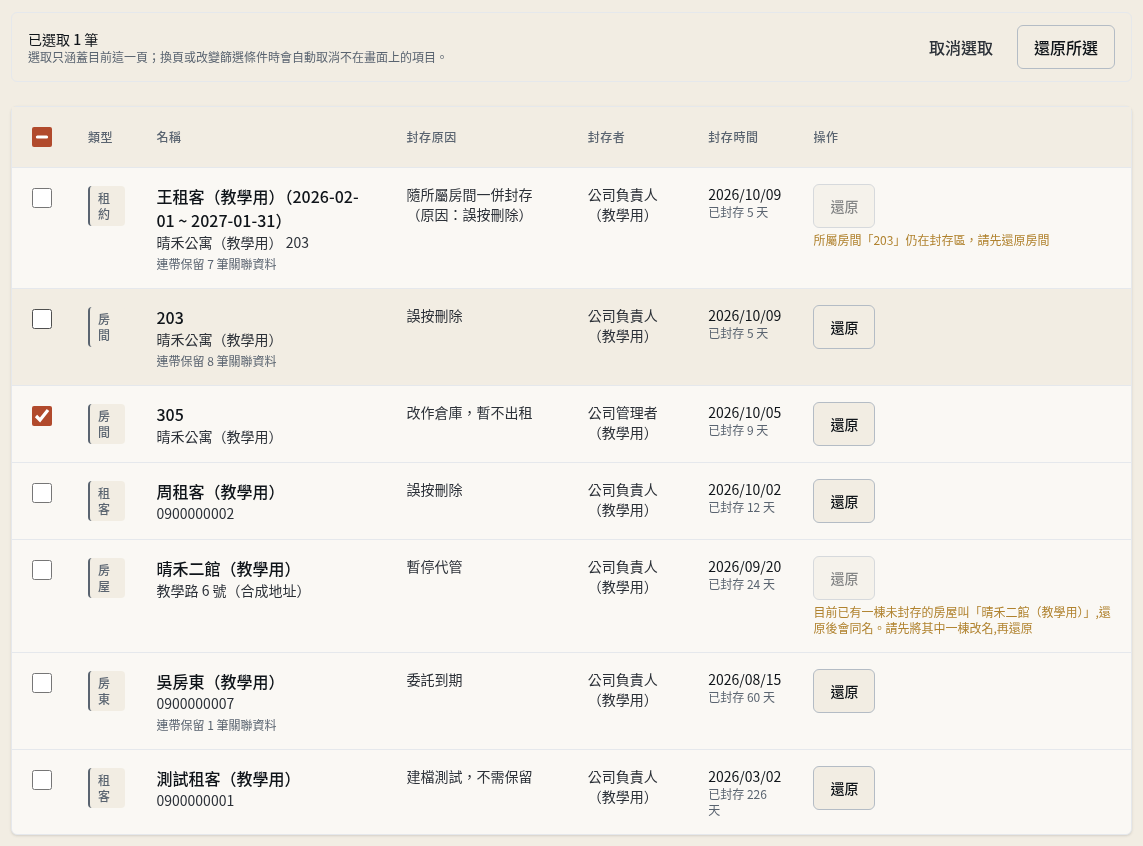Click address 教學路 6 號(合成地址)
This screenshot has height=846, width=1143.
click(230, 592)
